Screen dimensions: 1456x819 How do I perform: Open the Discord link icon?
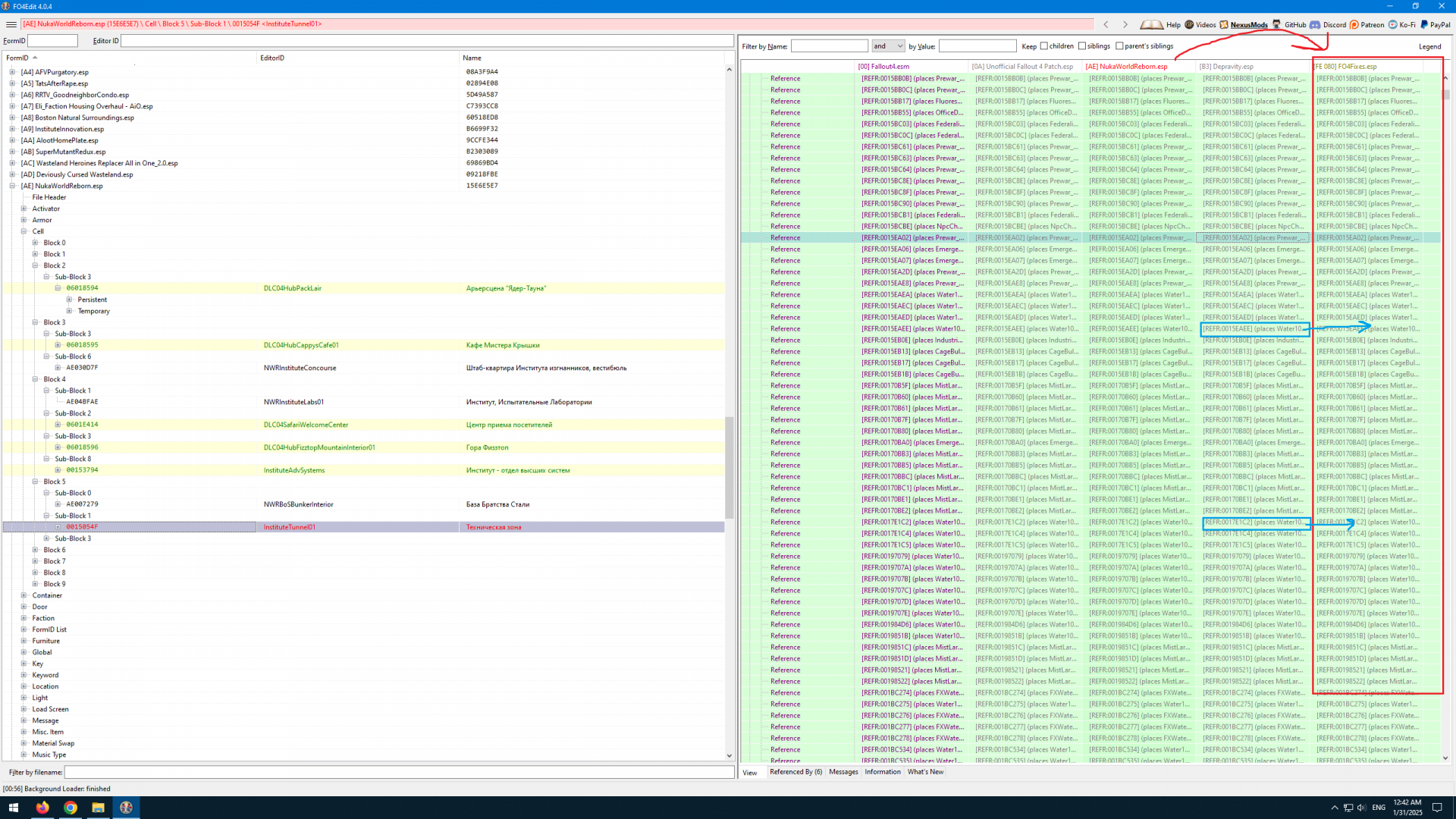(x=1315, y=24)
